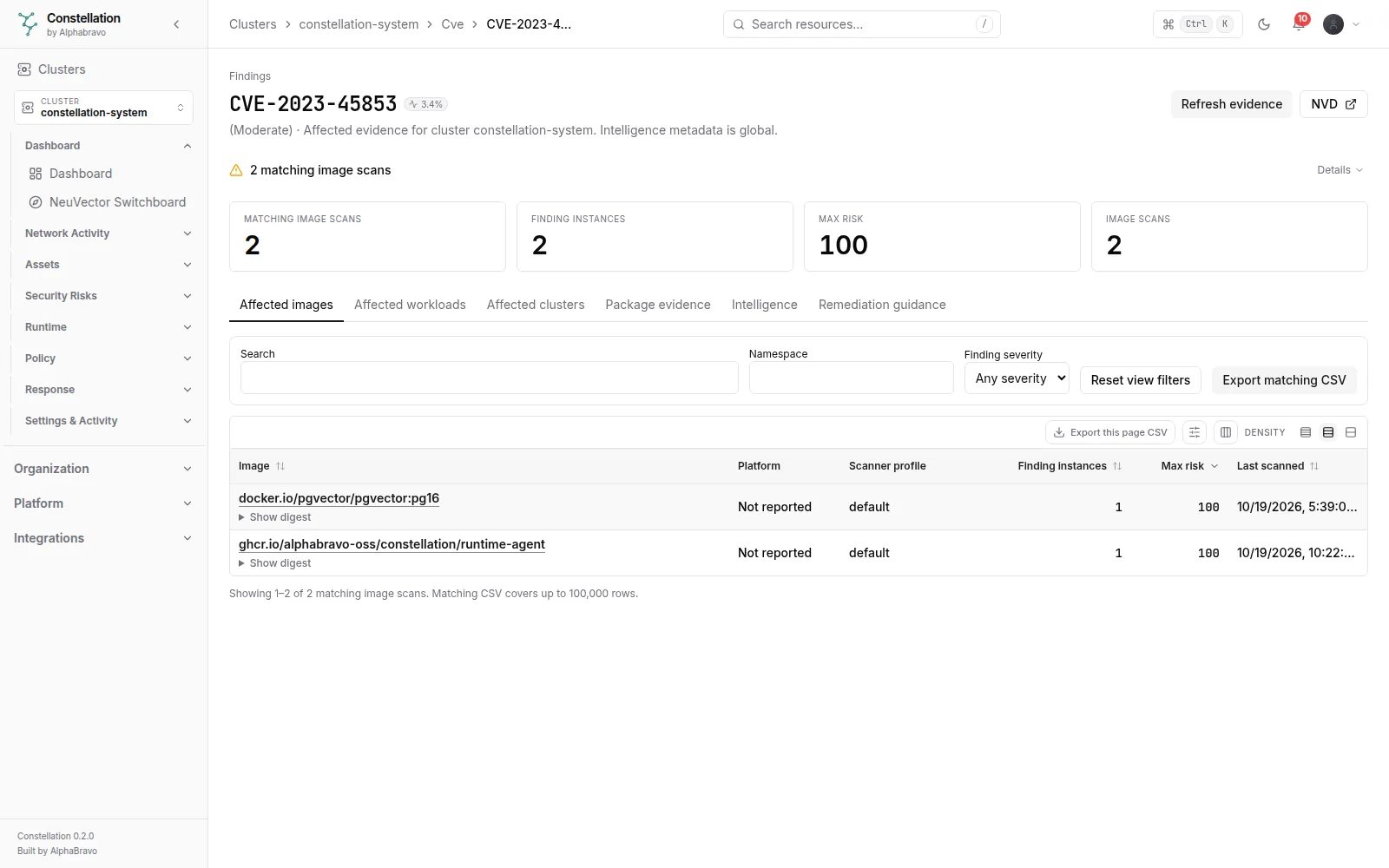
Task: Sort by the Image column
Action: click(x=262, y=466)
